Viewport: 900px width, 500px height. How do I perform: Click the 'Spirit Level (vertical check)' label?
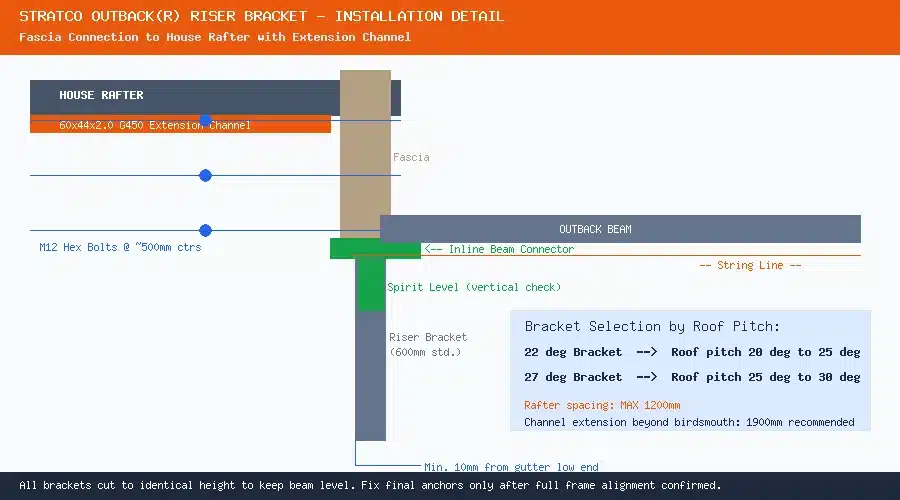(474, 287)
